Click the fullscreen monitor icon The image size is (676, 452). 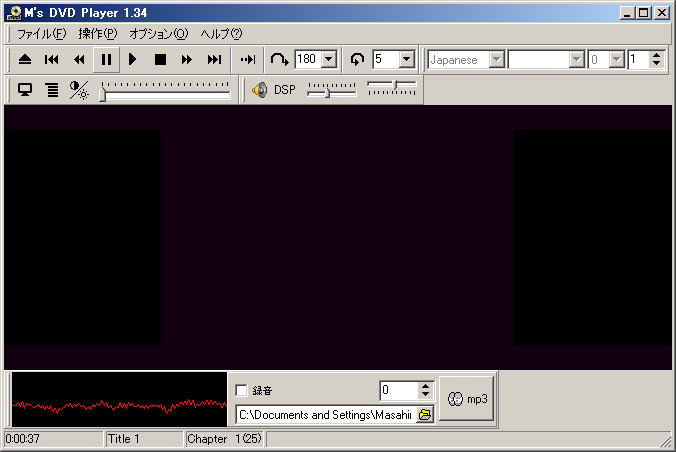(x=25, y=90)
